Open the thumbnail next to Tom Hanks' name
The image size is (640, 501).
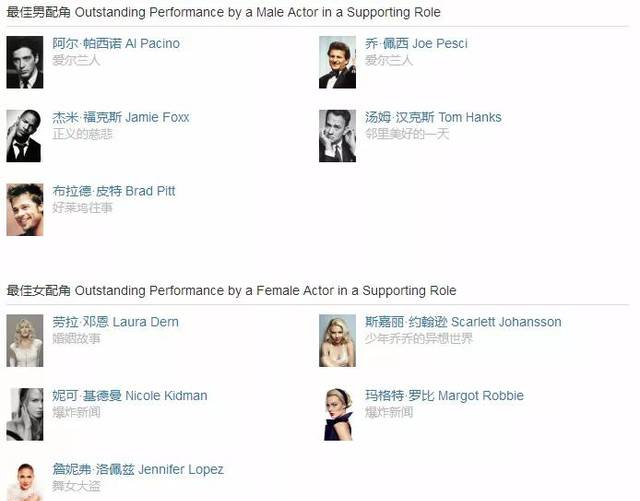337,136
